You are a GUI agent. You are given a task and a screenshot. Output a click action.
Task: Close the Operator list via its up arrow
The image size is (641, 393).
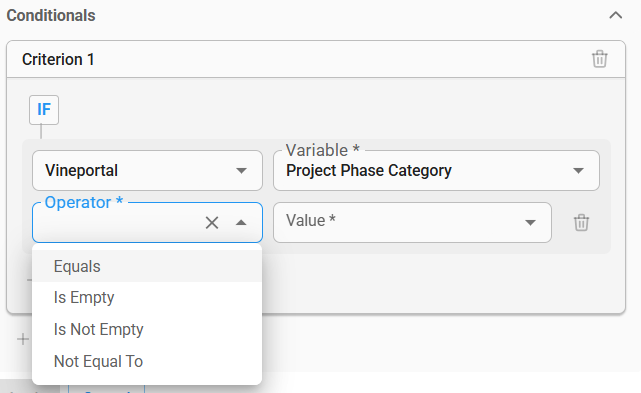click(x=241, y=223)
